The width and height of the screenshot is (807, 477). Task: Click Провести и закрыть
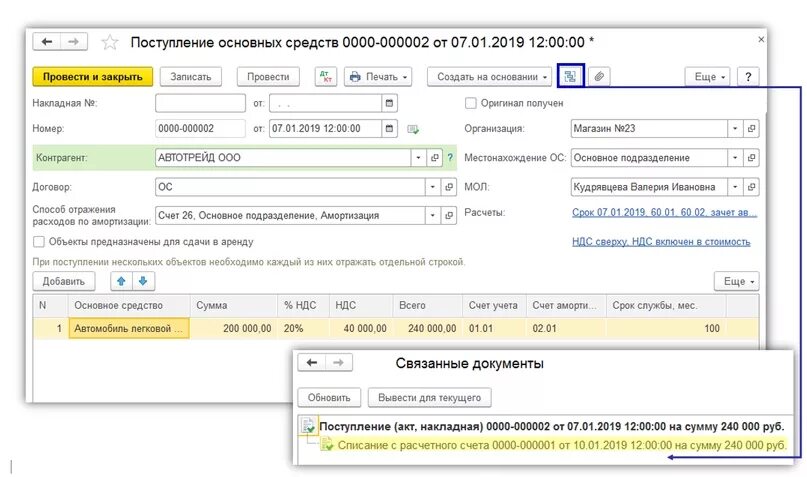click(x=93, y=77)
